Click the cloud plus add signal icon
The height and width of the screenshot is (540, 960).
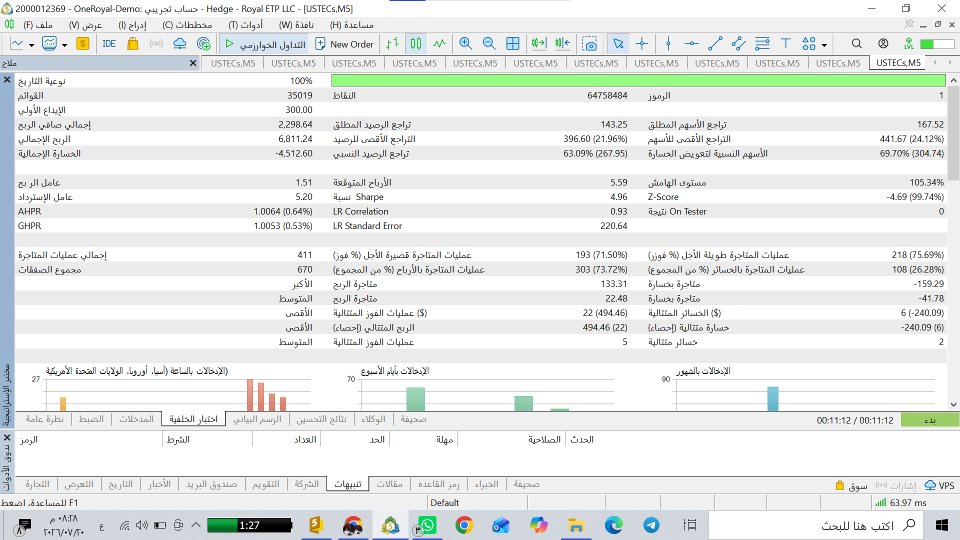click(203, 43)
